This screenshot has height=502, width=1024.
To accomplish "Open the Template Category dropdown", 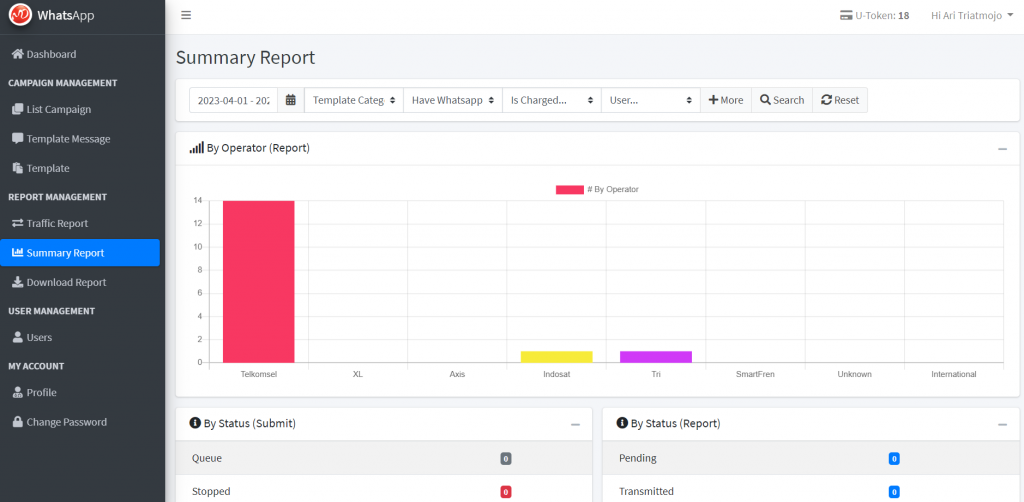I will pos(353,100).
